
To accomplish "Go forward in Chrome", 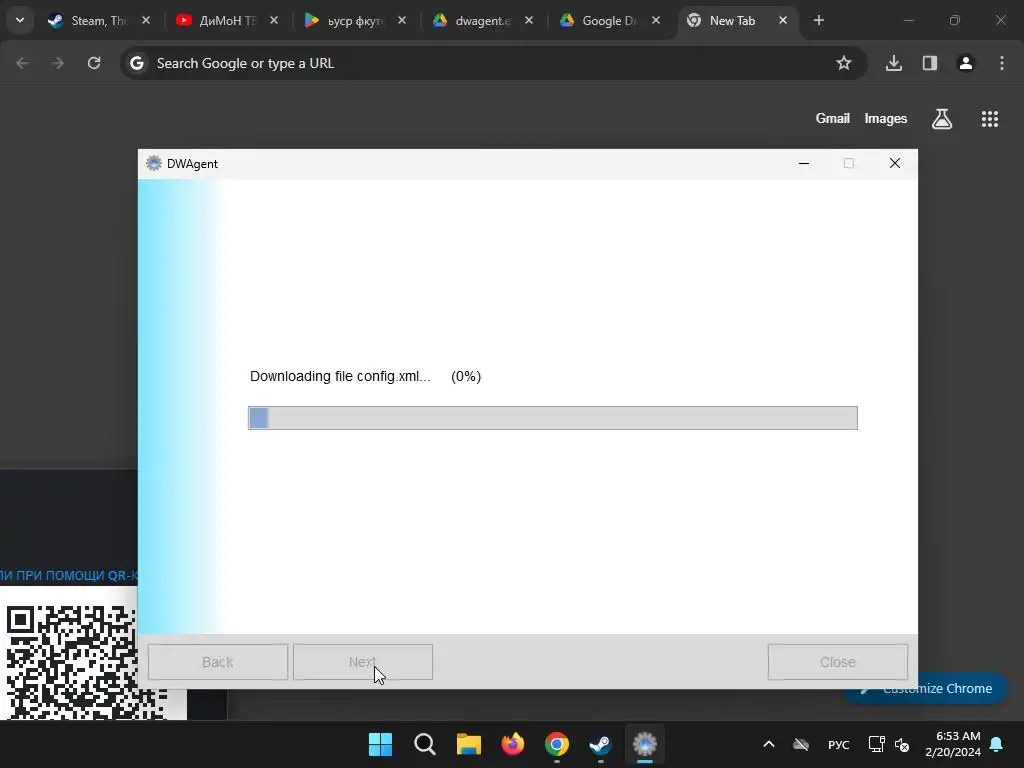I will [x=58, y=63].
